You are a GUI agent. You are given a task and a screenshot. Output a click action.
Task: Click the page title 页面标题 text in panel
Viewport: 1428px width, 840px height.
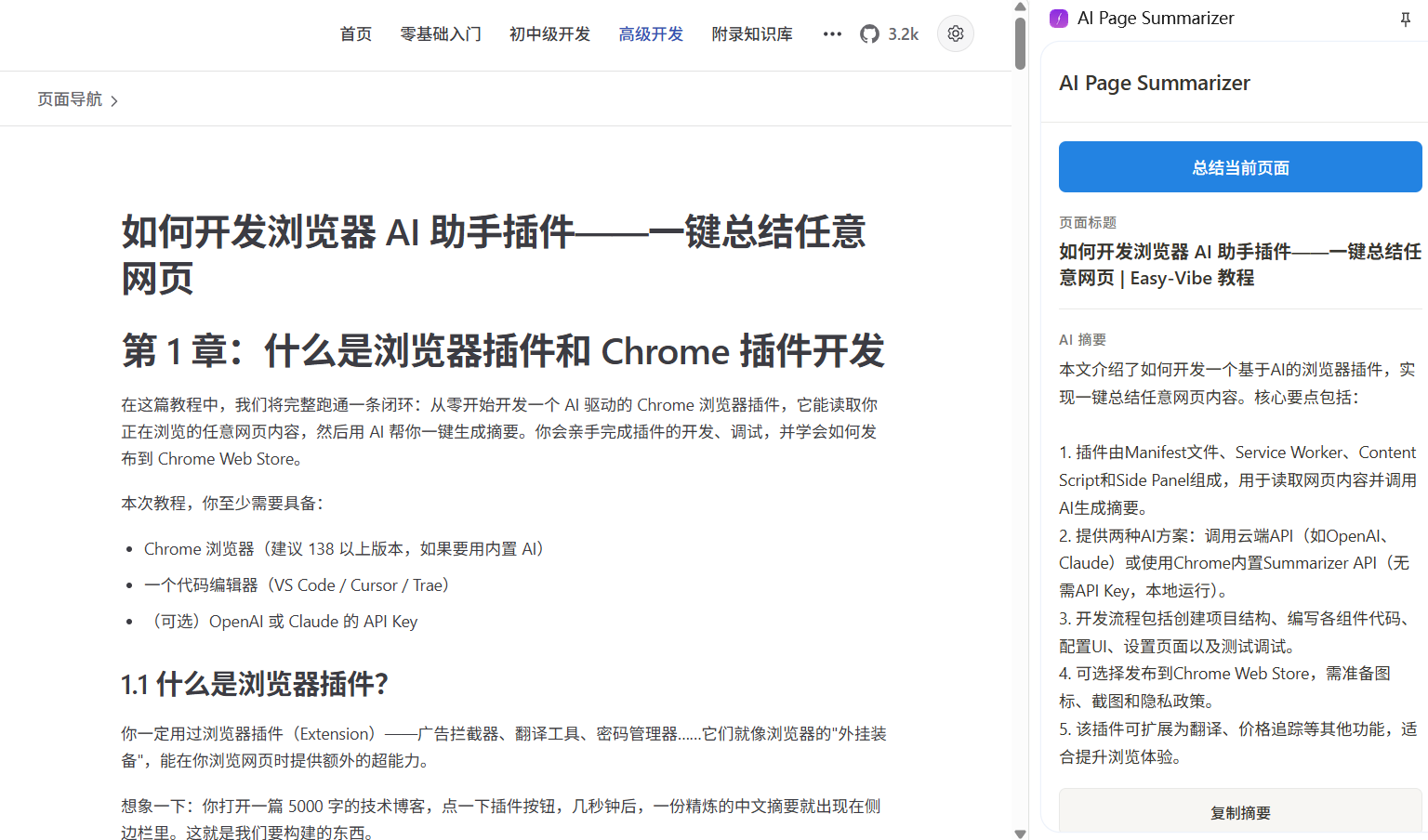[x=1088, y=222]
